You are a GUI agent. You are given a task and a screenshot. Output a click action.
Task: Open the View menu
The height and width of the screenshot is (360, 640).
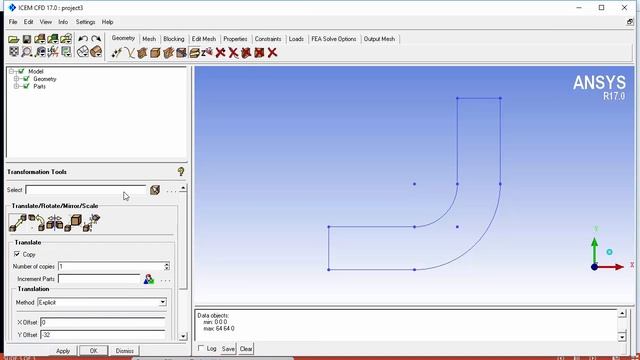tap(46, 22)
